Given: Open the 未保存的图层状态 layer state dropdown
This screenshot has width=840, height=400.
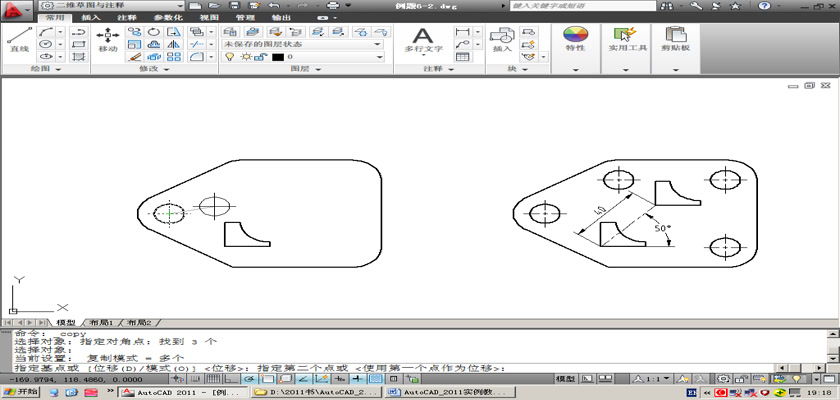Looking at the screenshot, I should [302, 44].
